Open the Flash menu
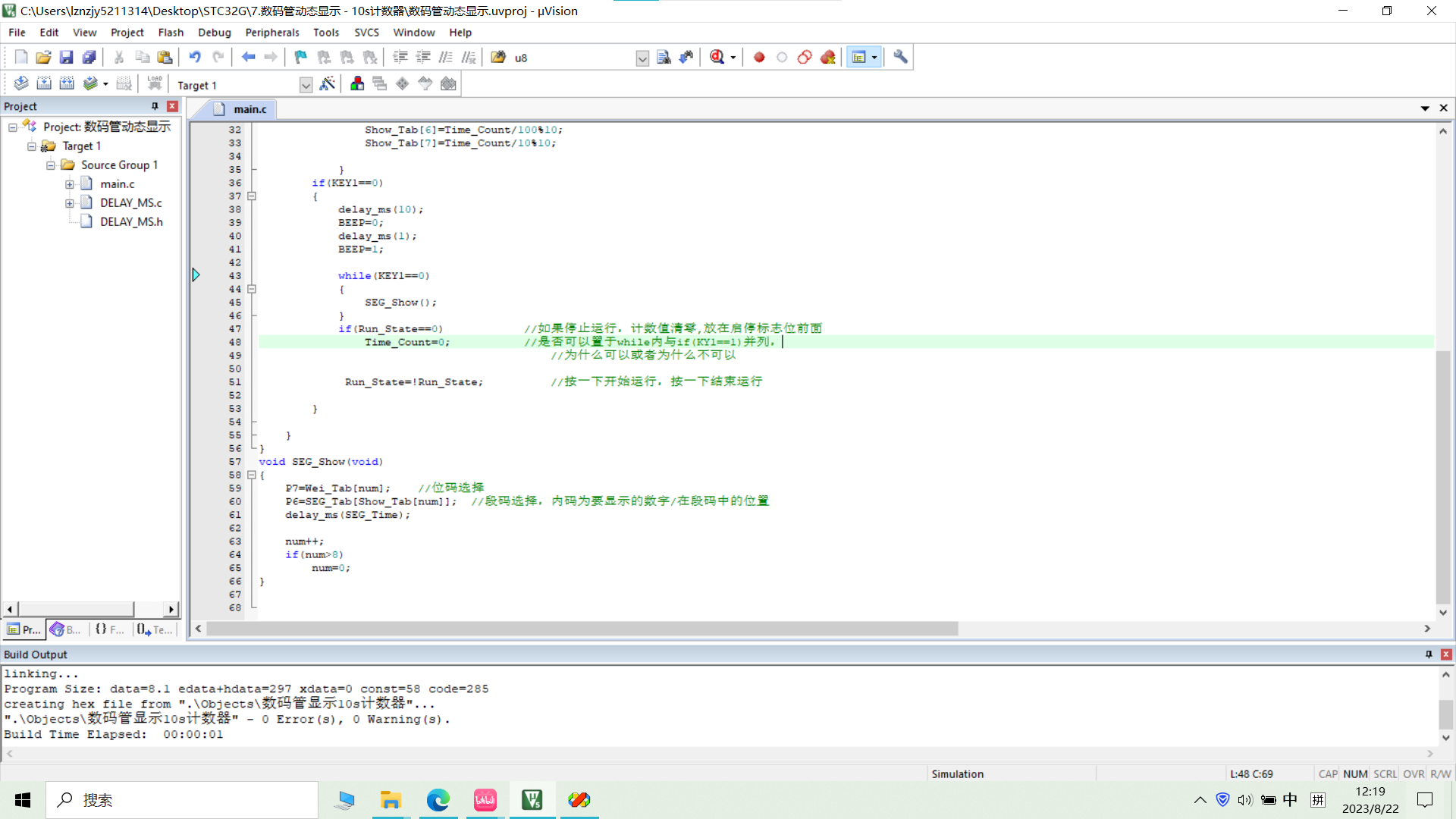 [x=171, y=33]
